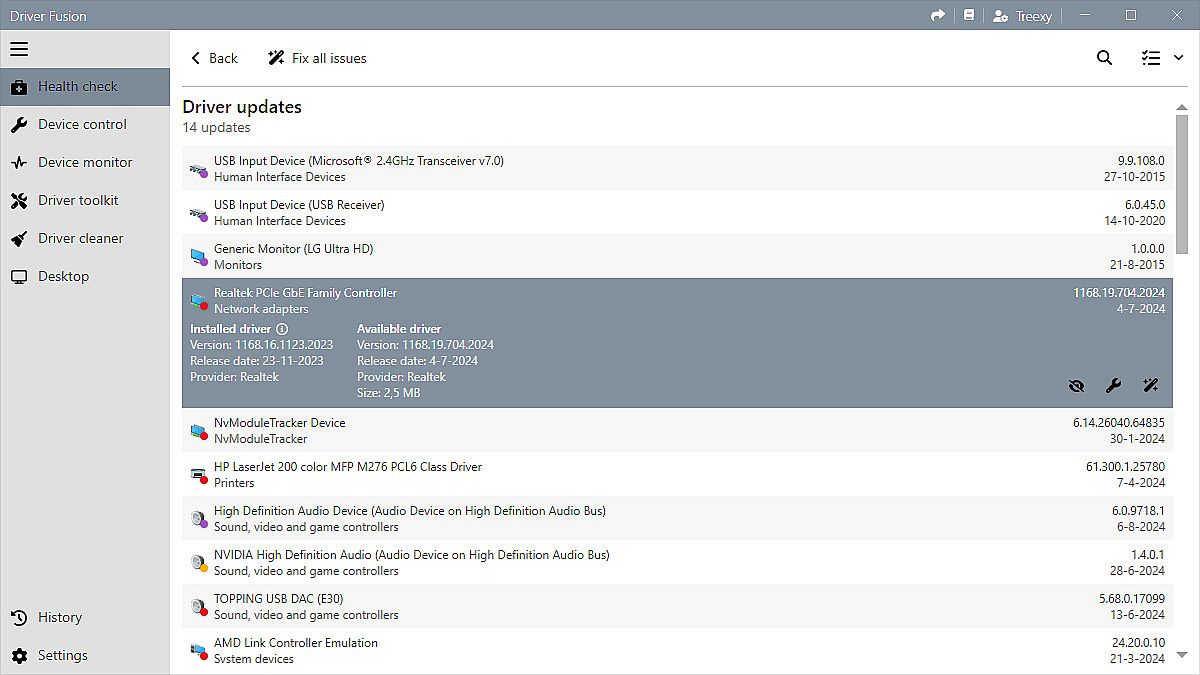Select AMD Link Controller Emulation row

coord(677,651)
